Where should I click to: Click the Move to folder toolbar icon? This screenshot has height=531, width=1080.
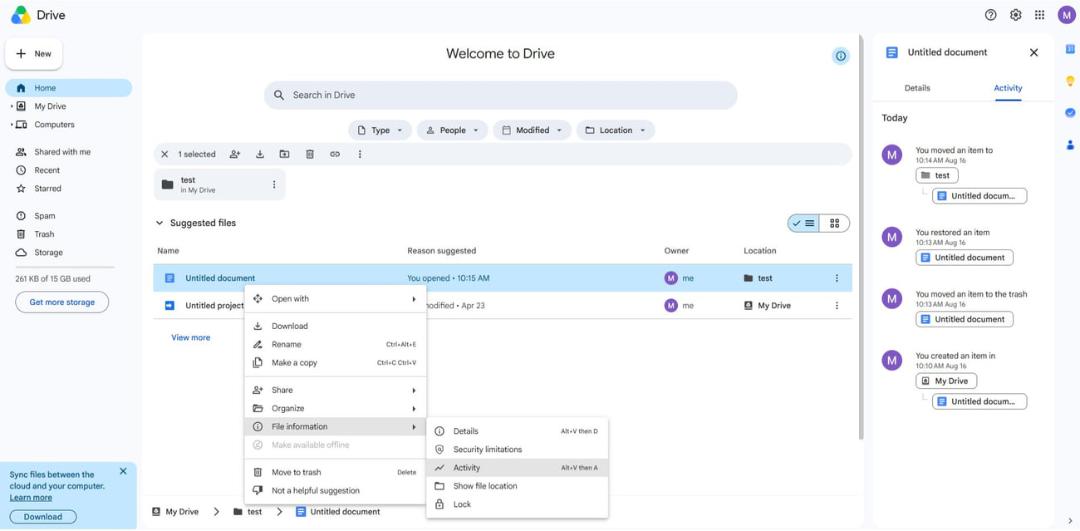(284, 154)
